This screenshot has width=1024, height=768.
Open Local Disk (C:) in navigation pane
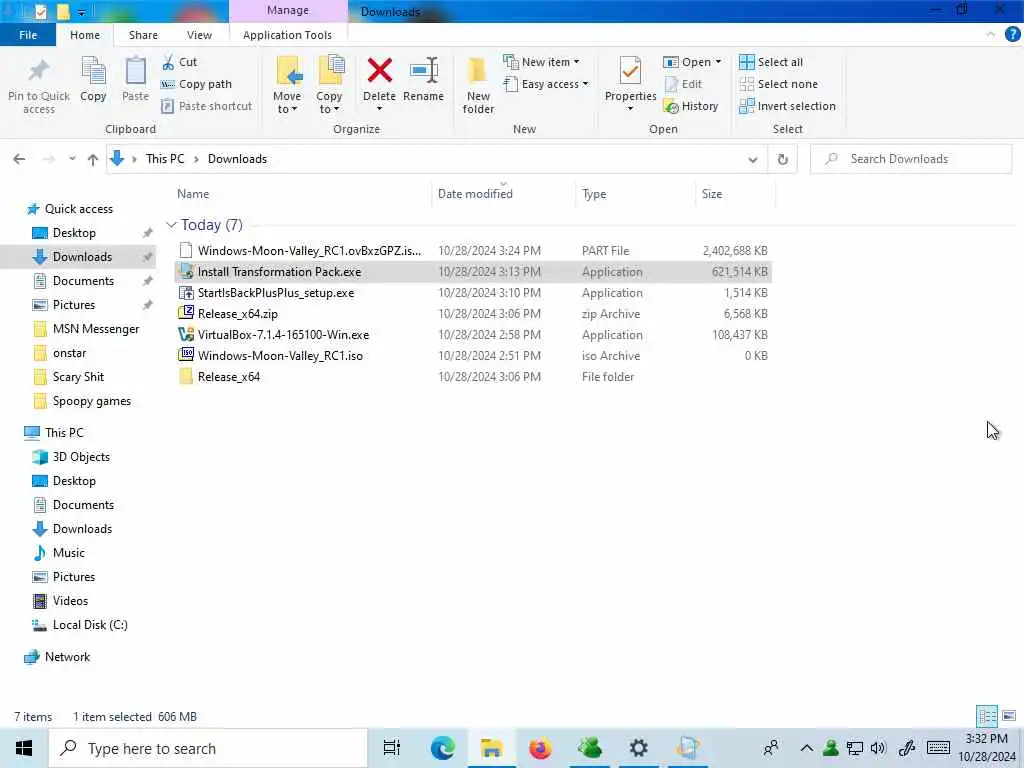click(80, 625)
